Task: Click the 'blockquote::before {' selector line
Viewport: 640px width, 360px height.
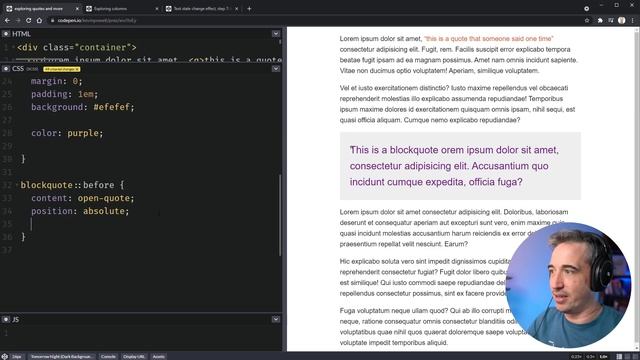Action: pyautogui.click(x=72, y=185)
